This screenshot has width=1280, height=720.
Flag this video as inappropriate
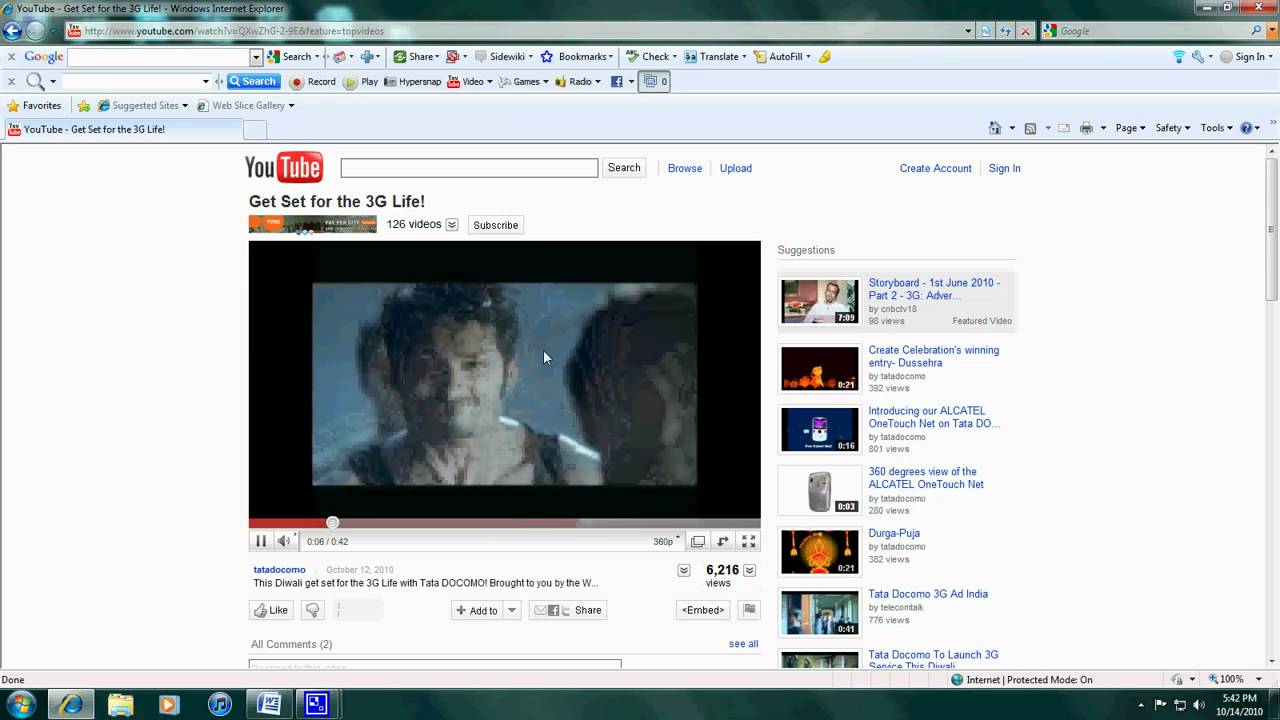pos(749,610)
